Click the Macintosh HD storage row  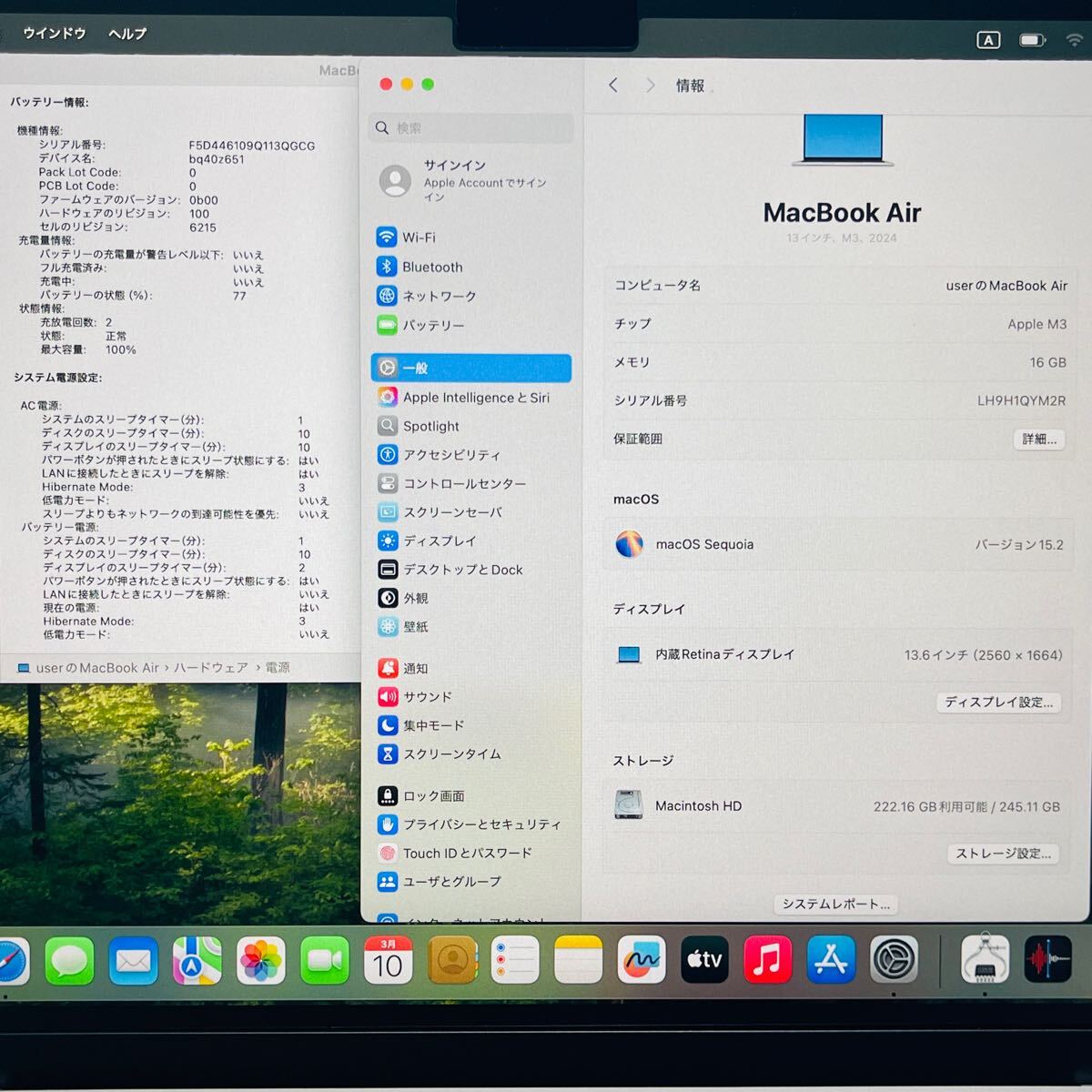(837, 806)
